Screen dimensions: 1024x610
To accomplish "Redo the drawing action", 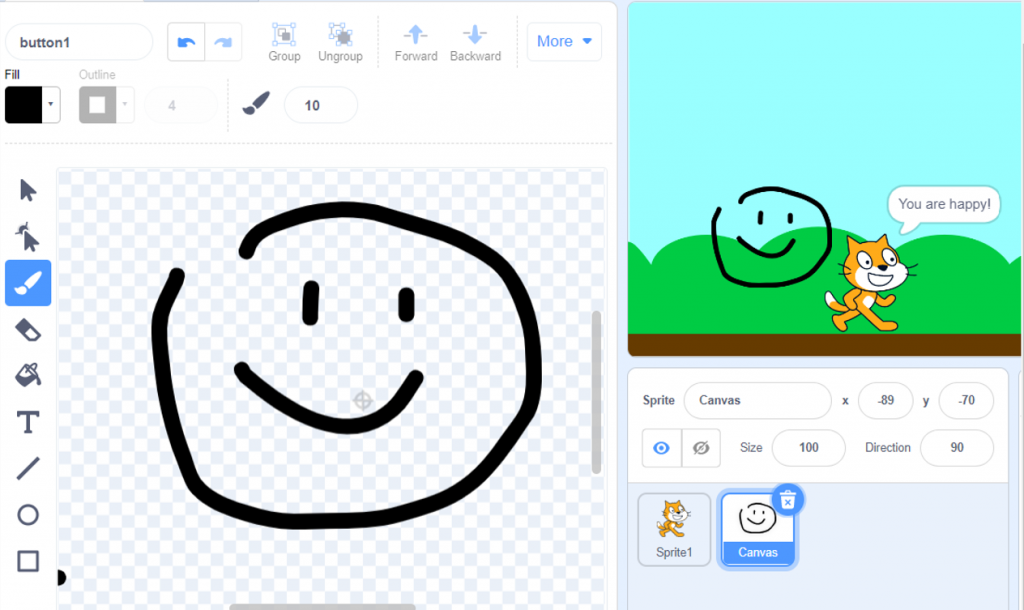I will [223, 42].
